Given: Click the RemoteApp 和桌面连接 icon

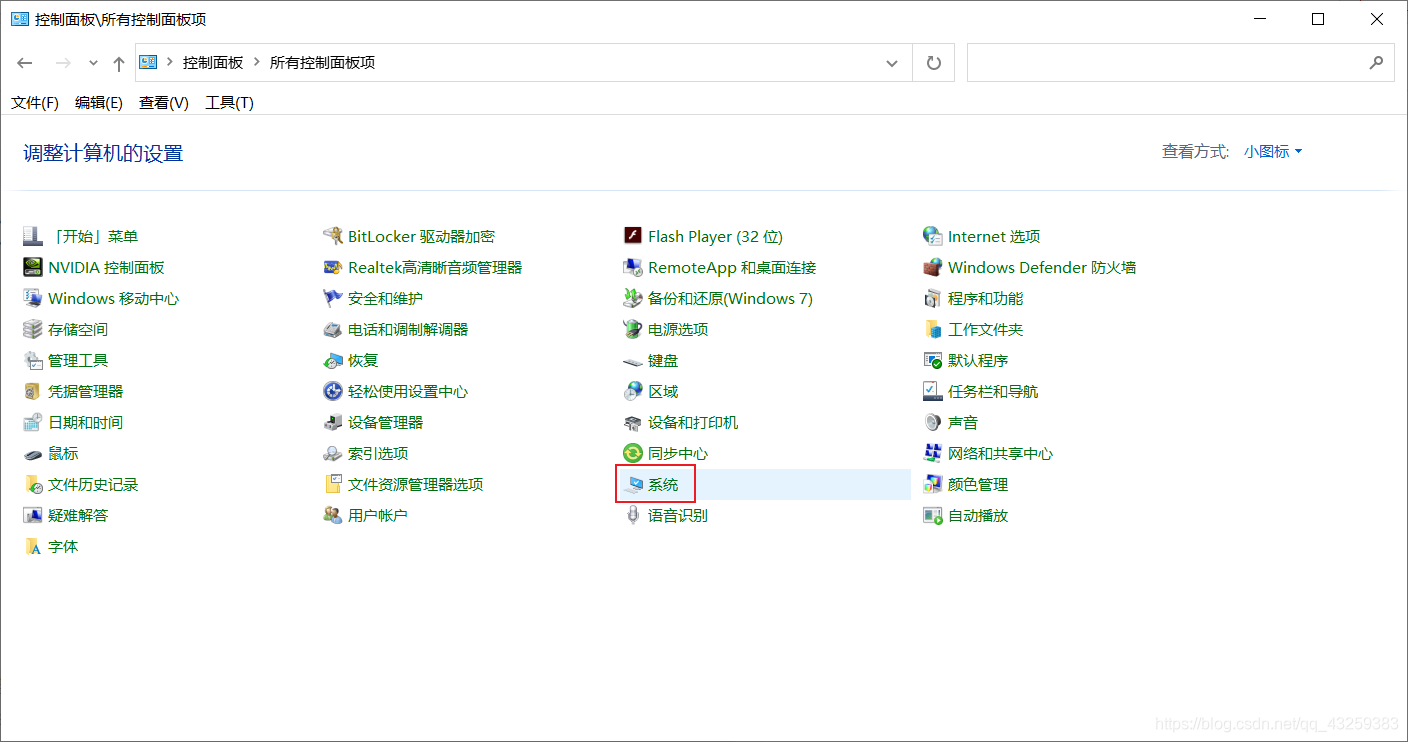Looking at the screenshot, I should (632, 267).
